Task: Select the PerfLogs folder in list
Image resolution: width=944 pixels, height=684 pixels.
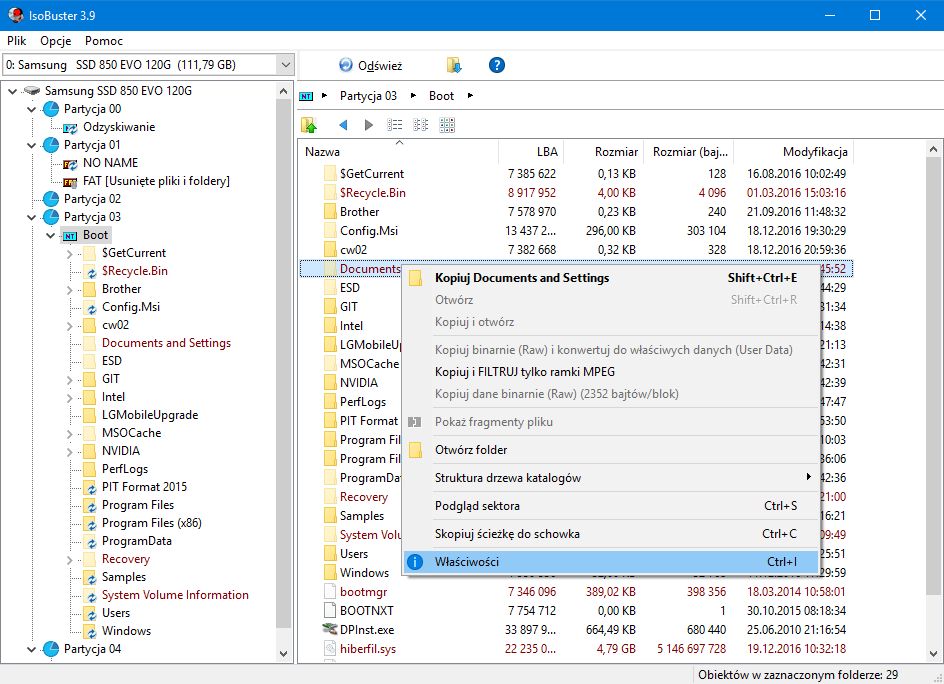Action: (362, 402)
